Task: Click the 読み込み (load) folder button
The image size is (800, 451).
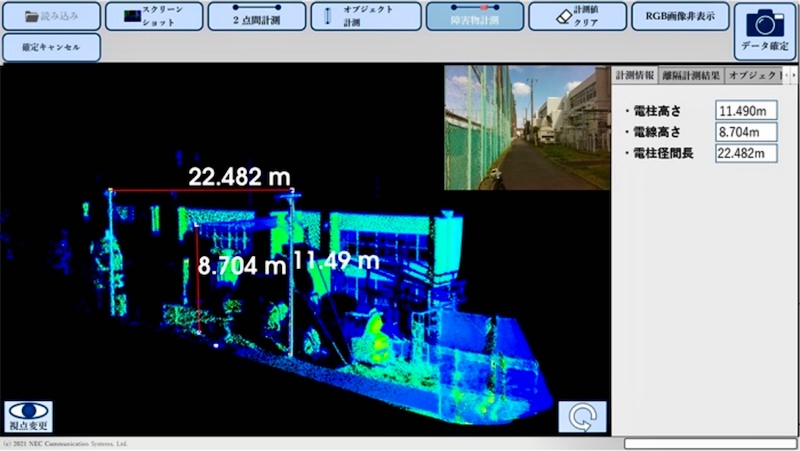Action: click(51, 16)
